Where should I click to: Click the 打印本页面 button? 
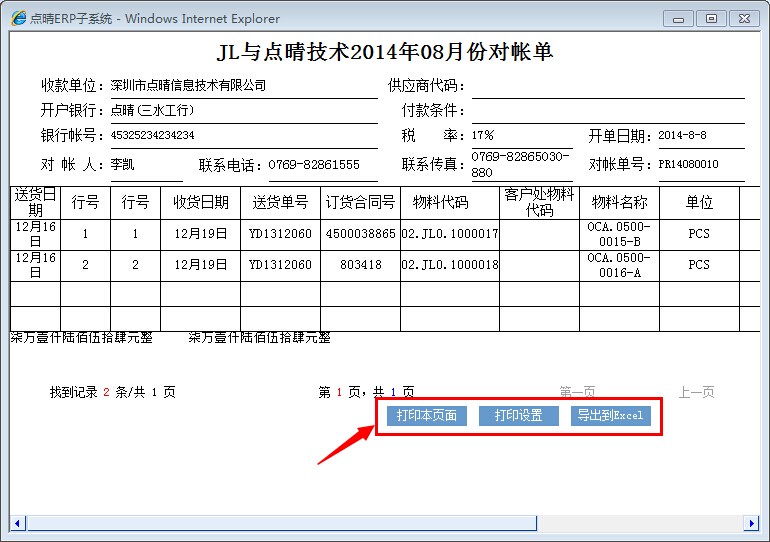pyautogui.click(x=426, y=416)
